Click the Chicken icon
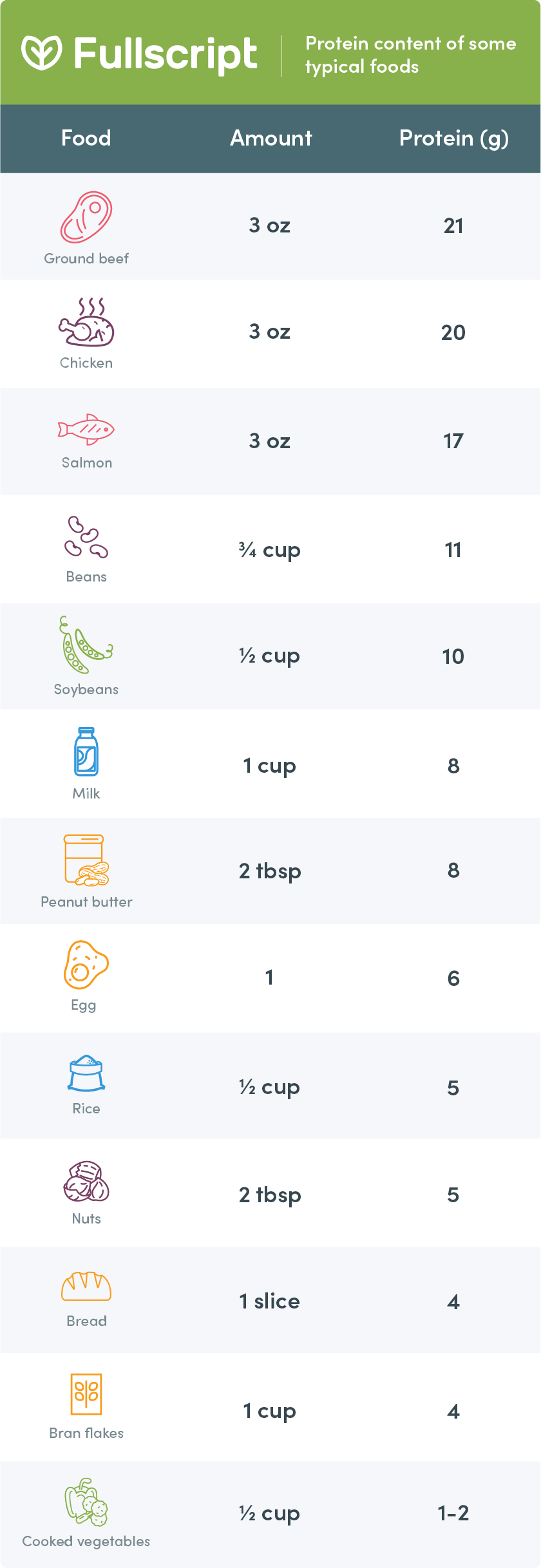Screen dimensions: 541x1568 pyautogui.click(x=86, y=323)
